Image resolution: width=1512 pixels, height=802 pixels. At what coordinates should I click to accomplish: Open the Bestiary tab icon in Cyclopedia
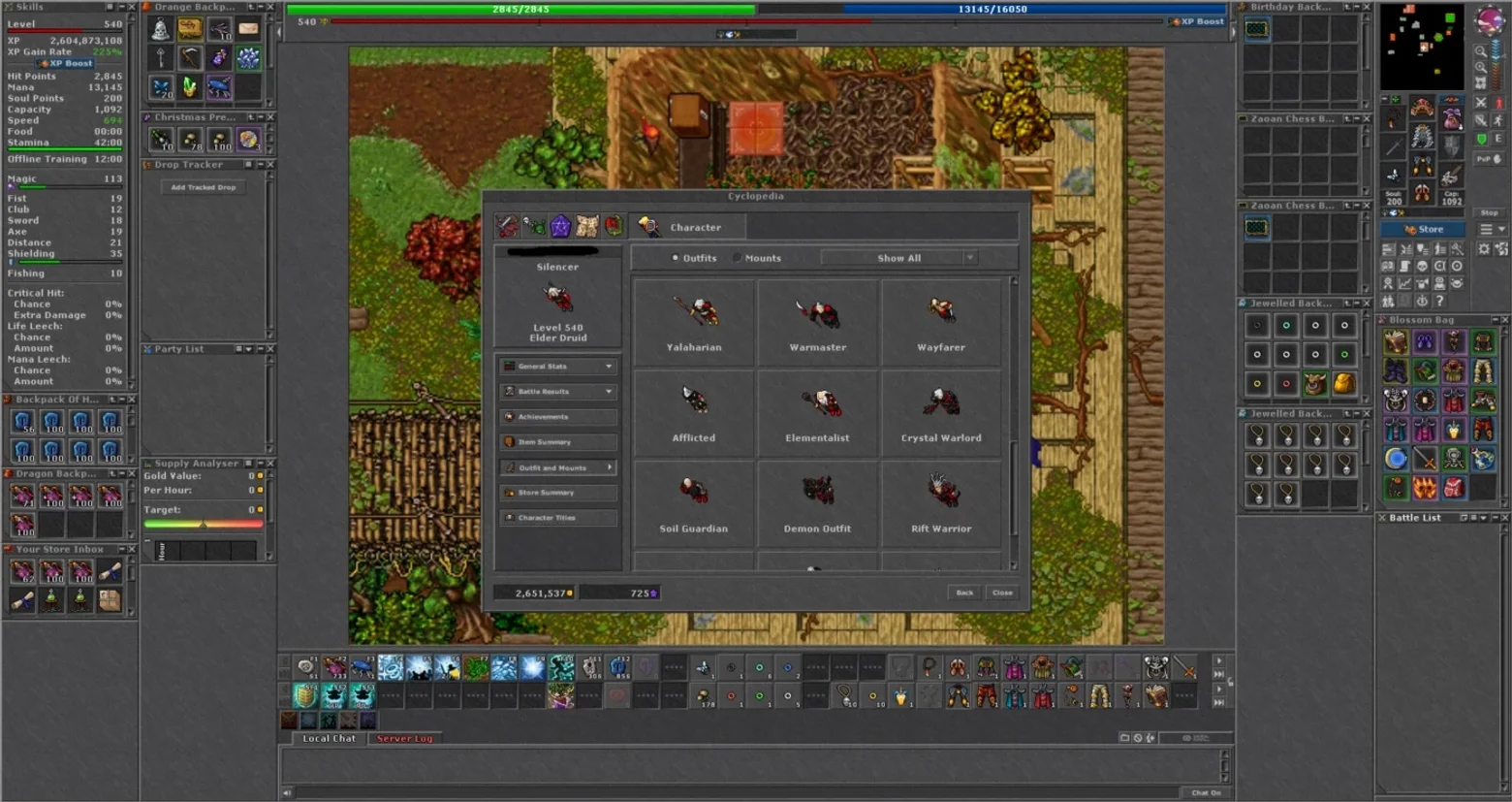click(x=534, y=227)
